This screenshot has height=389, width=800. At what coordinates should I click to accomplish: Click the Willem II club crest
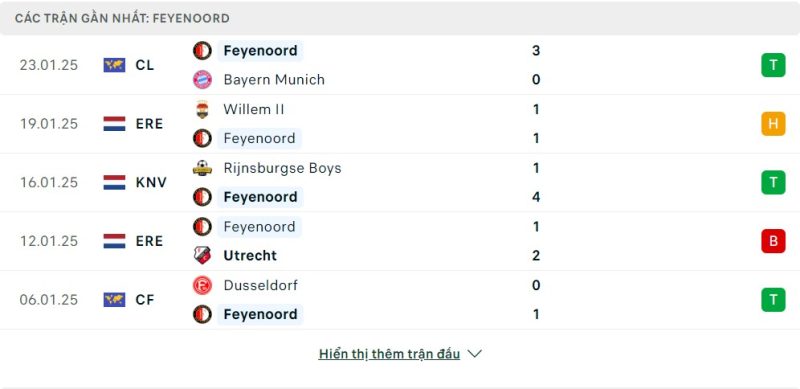coord(203,109)
